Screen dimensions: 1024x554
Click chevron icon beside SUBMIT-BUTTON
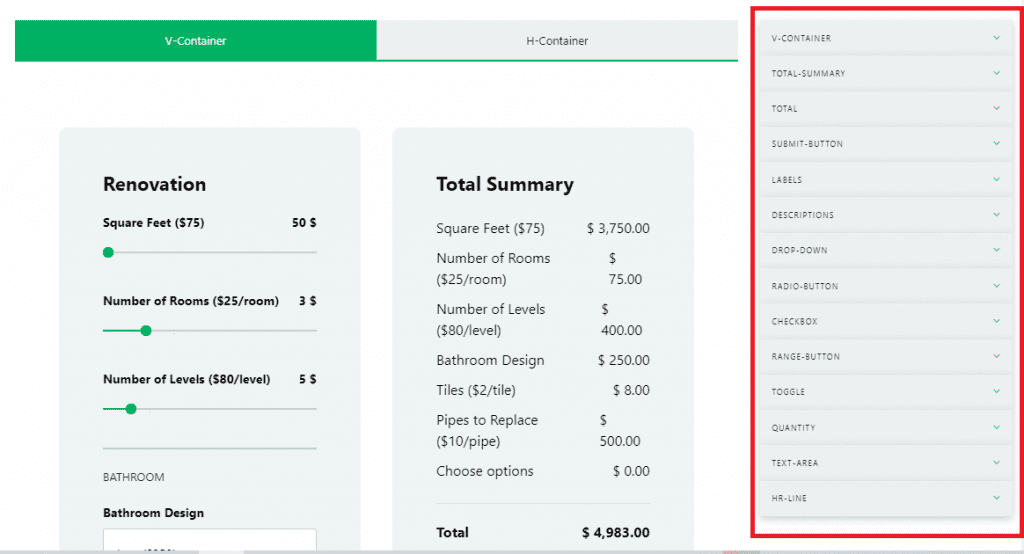click(996, 143)
